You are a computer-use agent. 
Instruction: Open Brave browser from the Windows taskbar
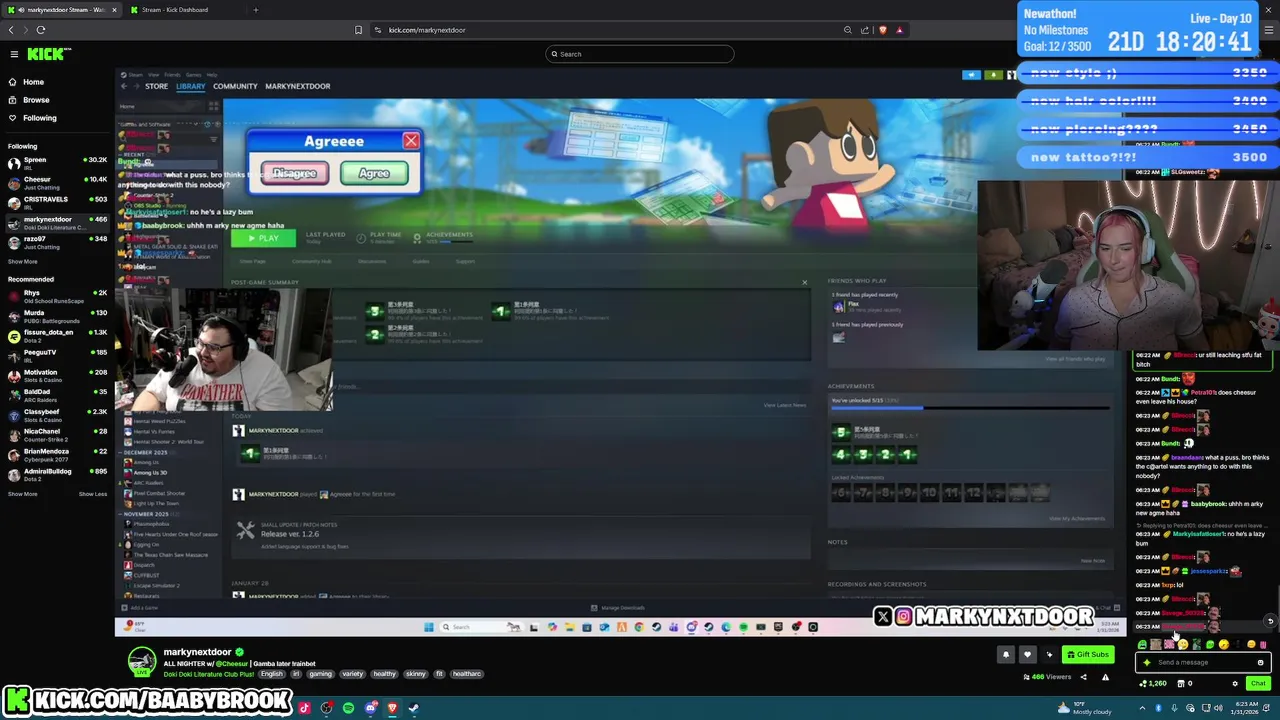pos(392,708)
